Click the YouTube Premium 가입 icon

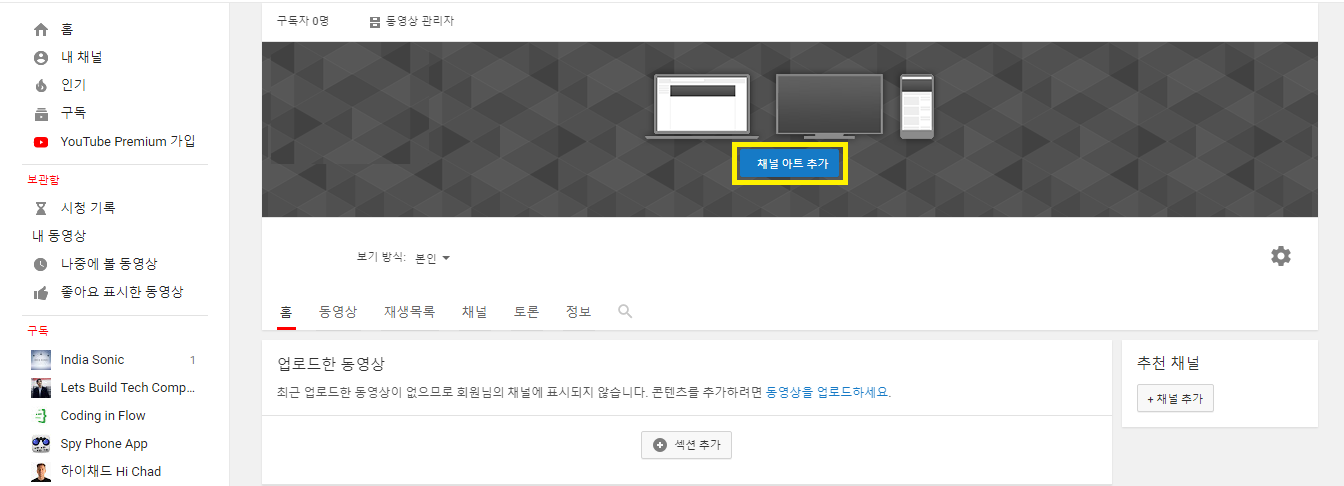tap(40, 142)
